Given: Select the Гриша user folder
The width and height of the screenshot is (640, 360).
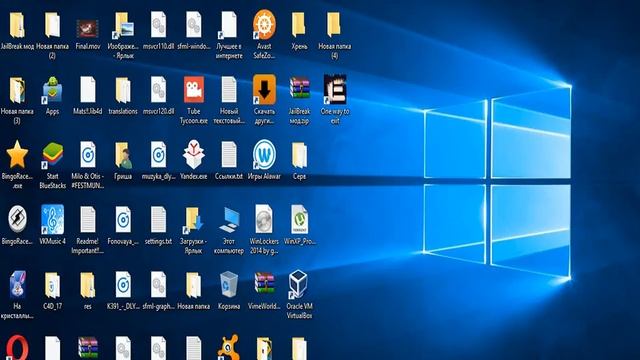Looking at the screenshot, I should 123,155.
